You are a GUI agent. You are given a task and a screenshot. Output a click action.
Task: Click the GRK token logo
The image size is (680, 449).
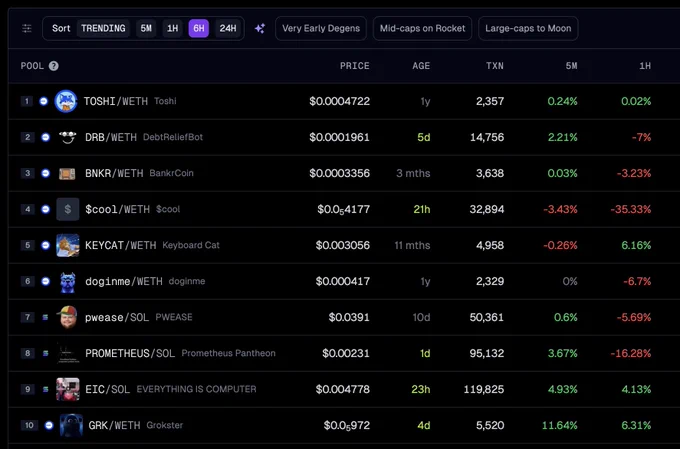[x=71, y=425]
